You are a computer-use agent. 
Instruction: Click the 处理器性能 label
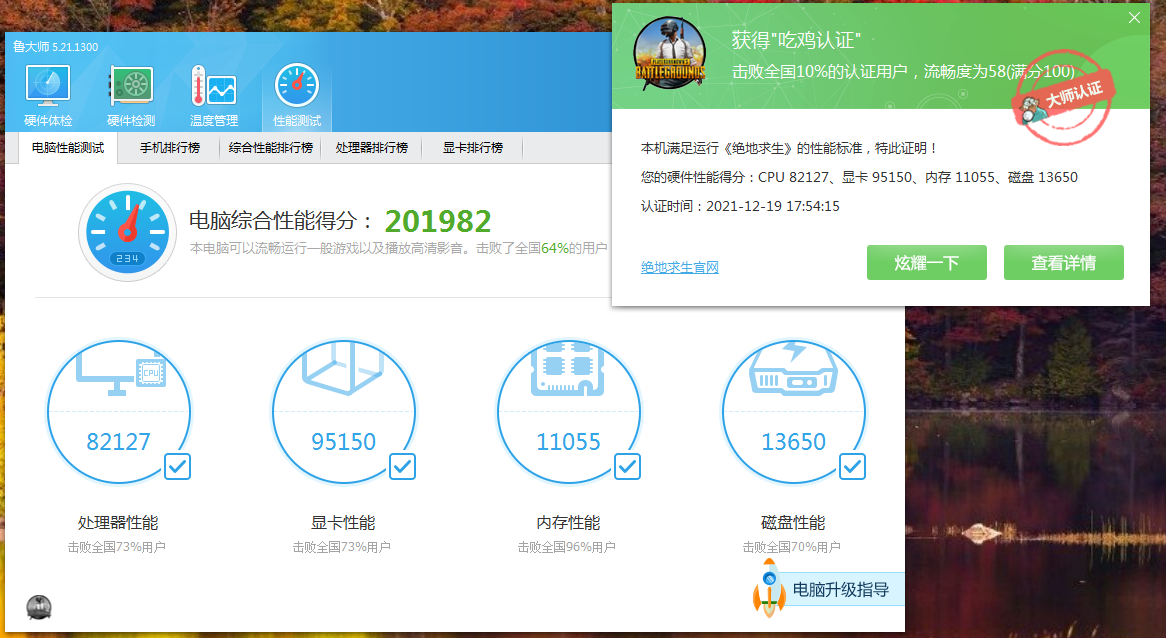(x=117, y=523)
